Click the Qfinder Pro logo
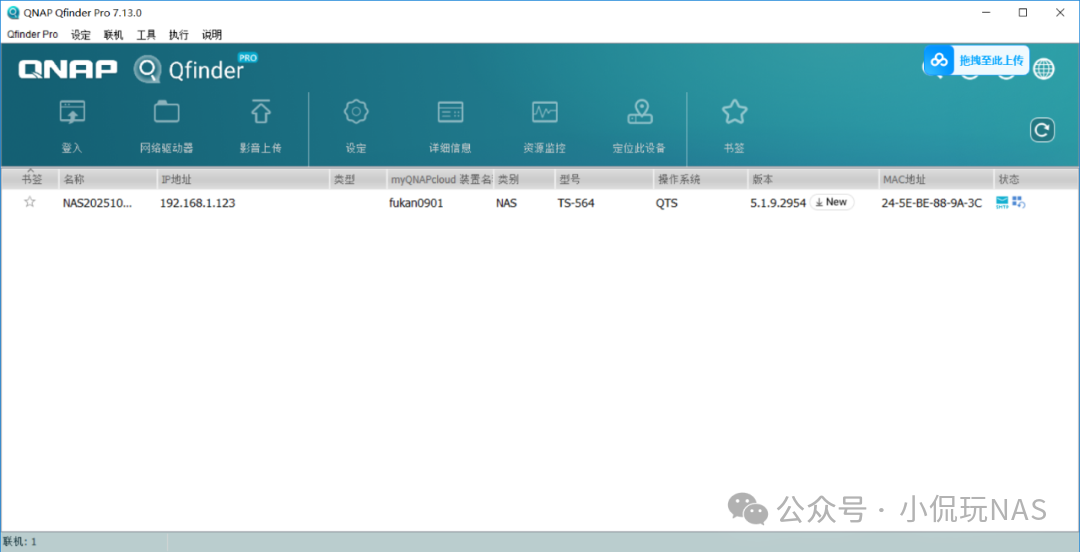The width and height of the screenshot is (1080, 552). pos(196,68)
